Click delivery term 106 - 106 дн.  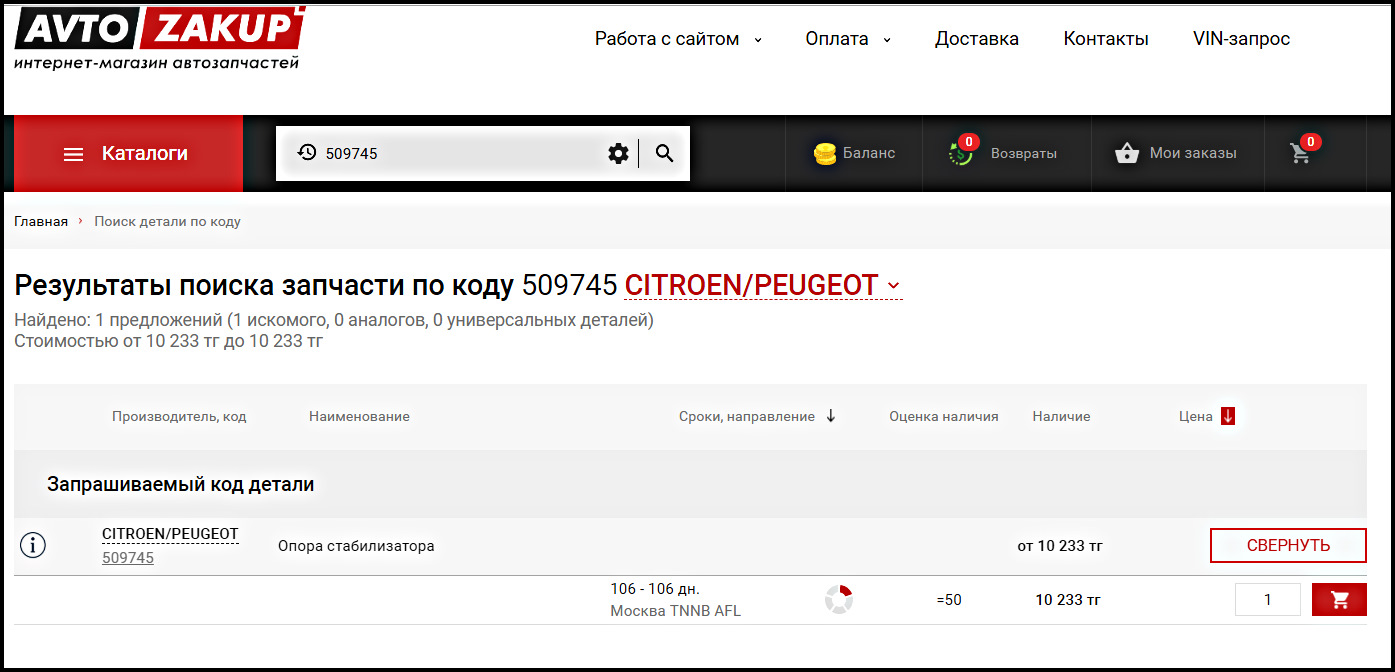[655, 589]
